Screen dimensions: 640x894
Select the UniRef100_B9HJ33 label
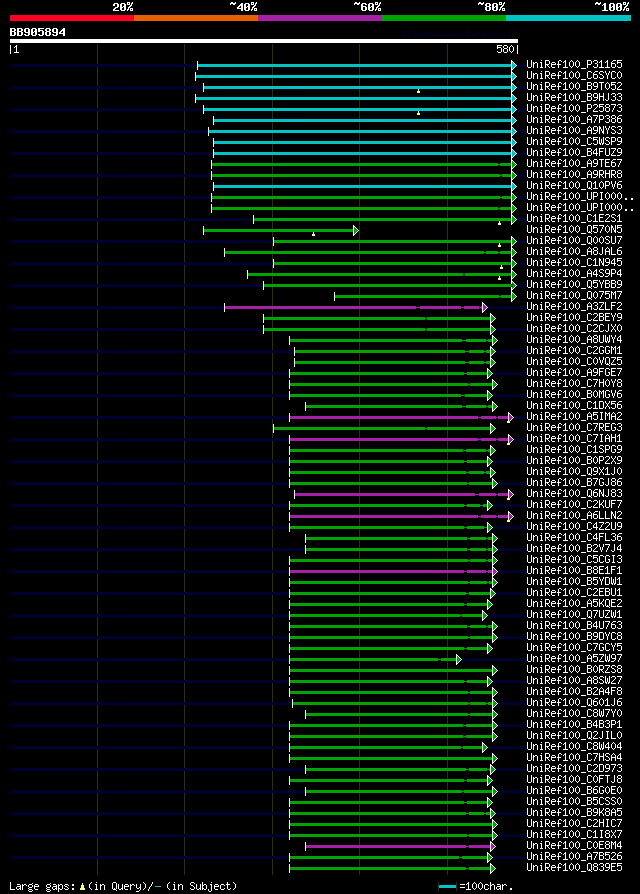point(574,97)
